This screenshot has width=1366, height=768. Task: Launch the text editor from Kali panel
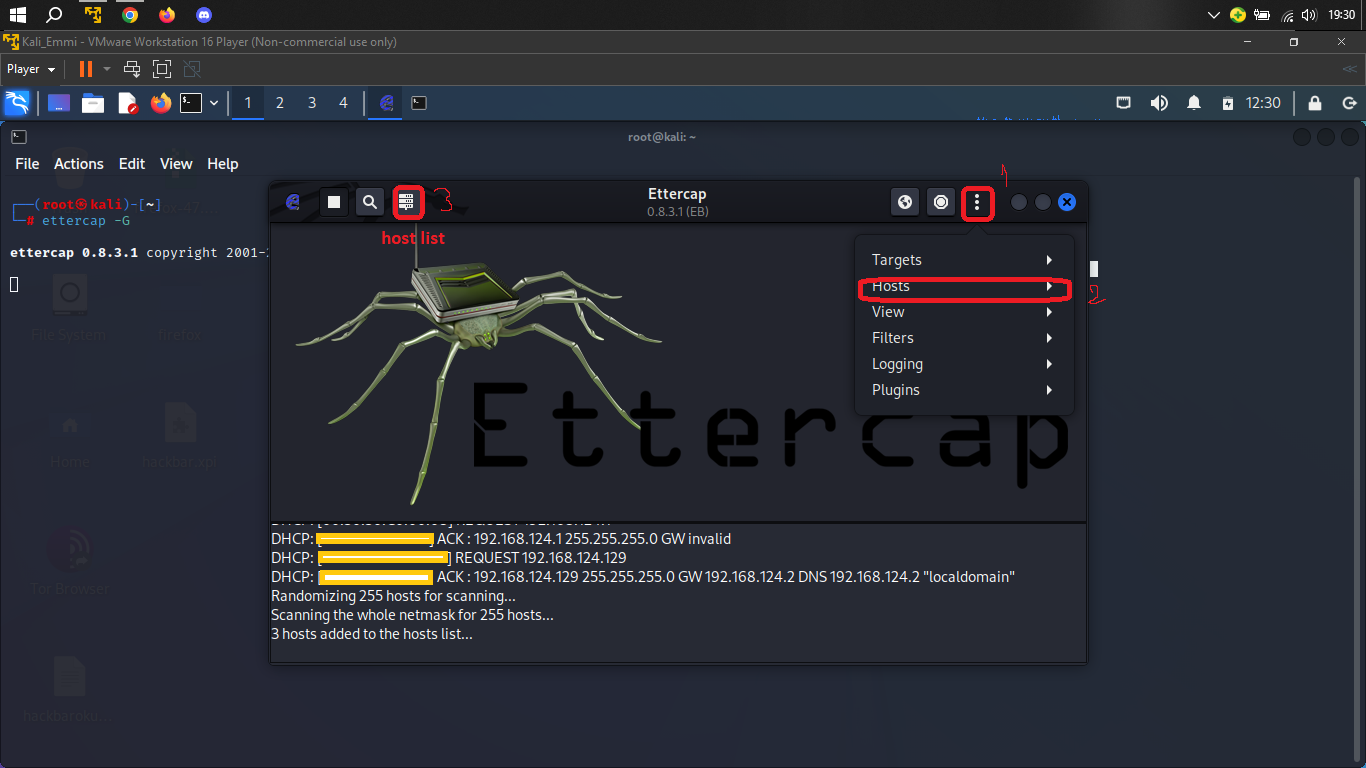[127, 103]
